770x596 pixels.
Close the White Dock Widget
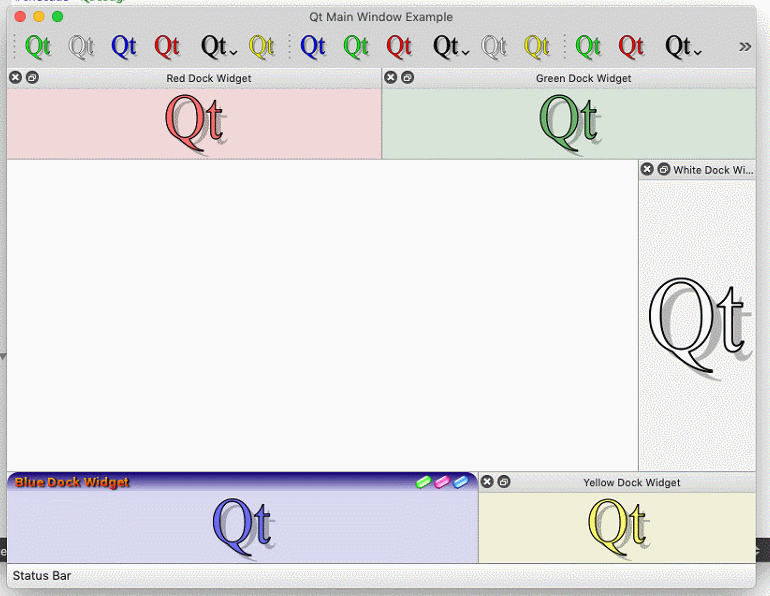coord(647,169)
